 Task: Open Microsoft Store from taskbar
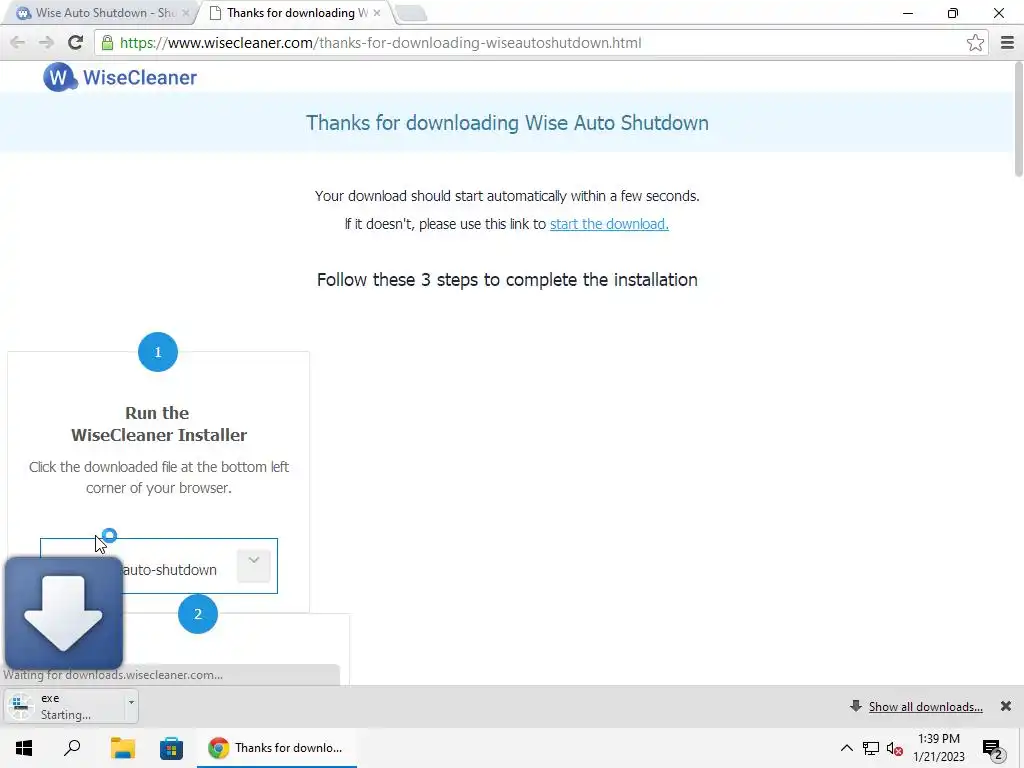171,748
